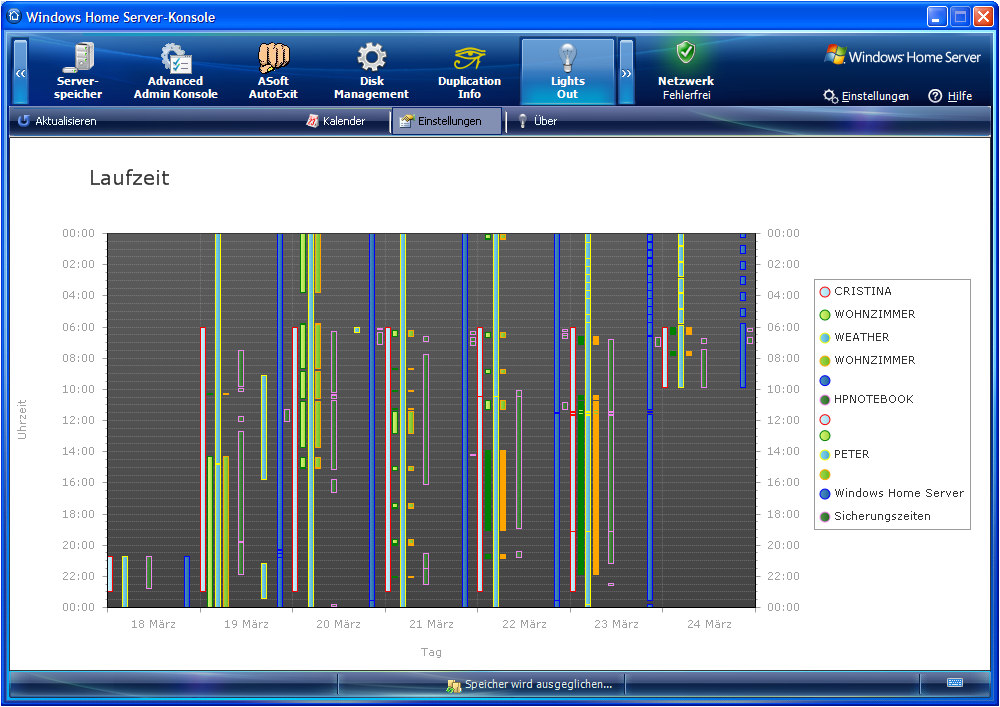Switch to ASoft AutoExit tab
1000x707 pixels.
[273, 71]
